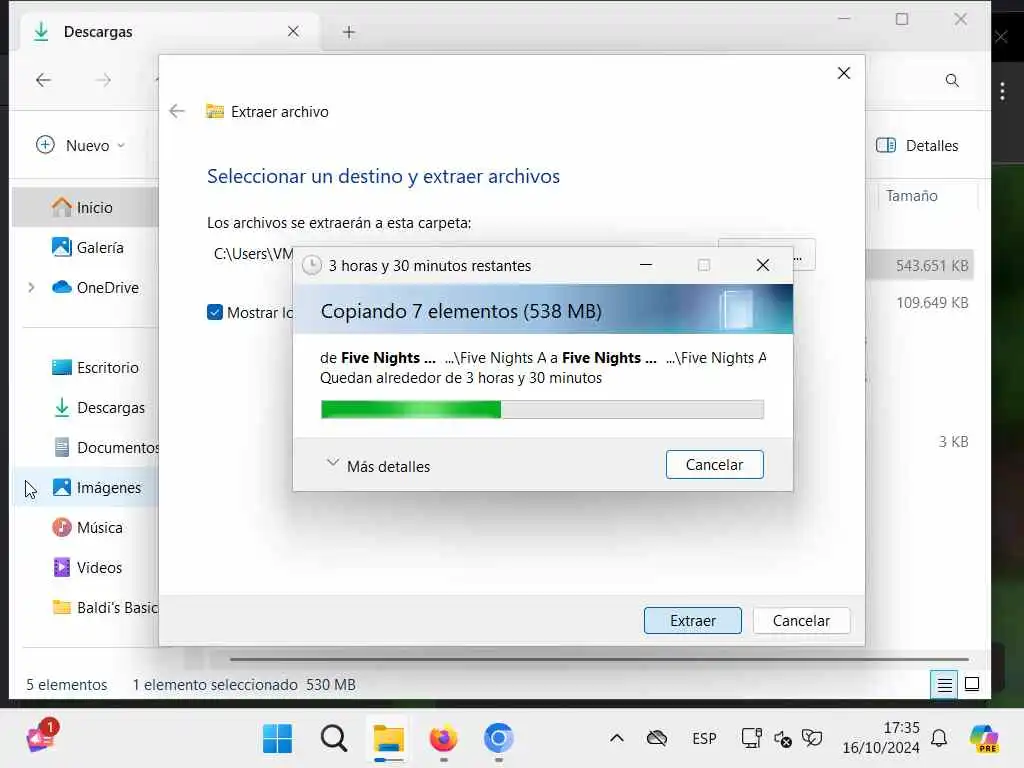Click the Explorer search magnifier icon
1024x768 pixels.
tap(952, 80)
